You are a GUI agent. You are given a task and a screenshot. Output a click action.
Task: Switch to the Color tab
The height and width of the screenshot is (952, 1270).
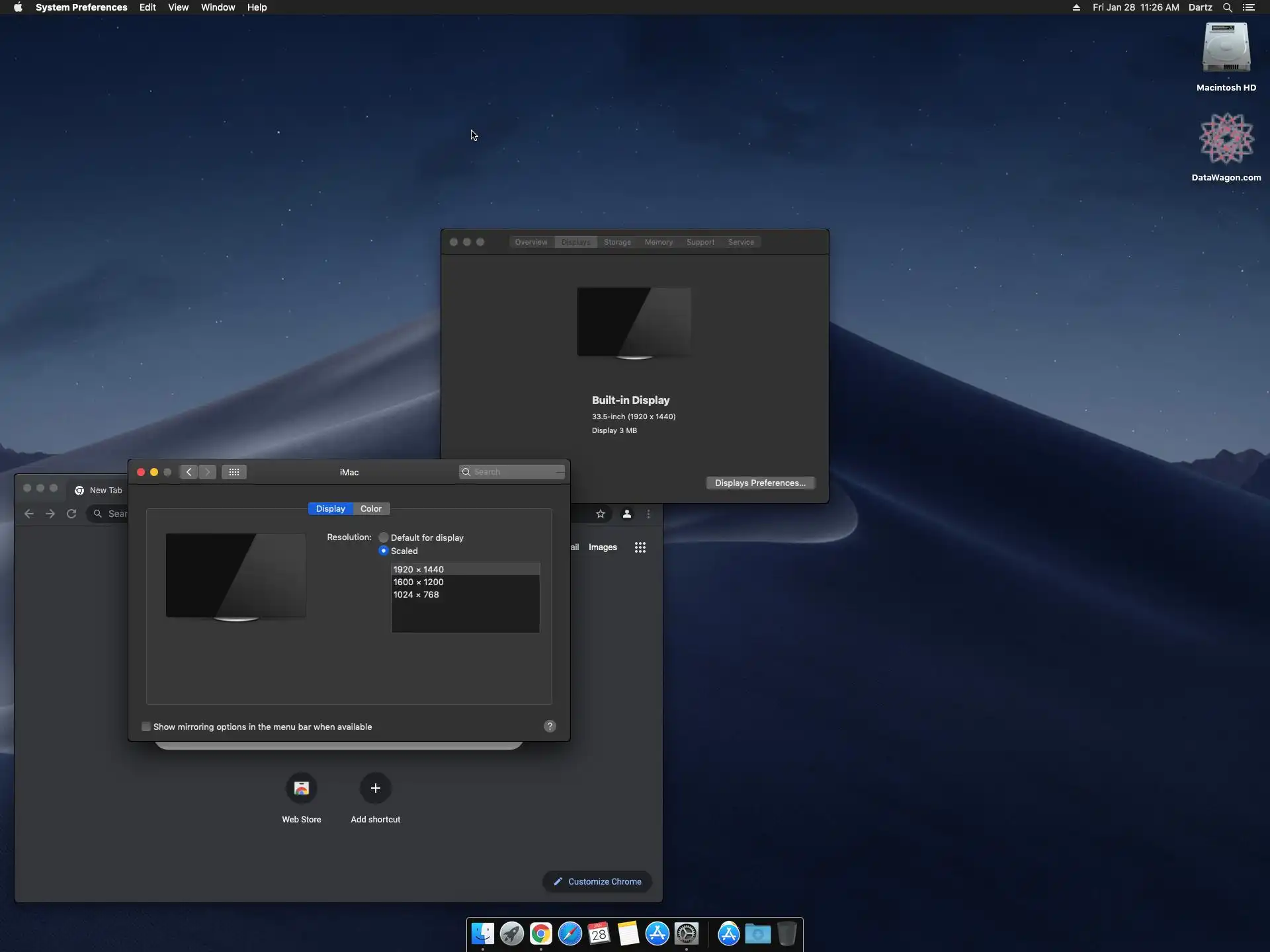pyautogui.click(x=370, y=508)
